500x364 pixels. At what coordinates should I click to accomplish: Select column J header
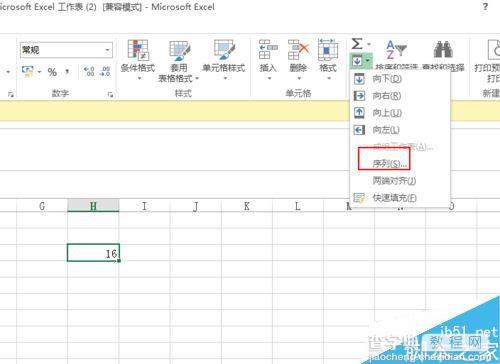[196, 206]
